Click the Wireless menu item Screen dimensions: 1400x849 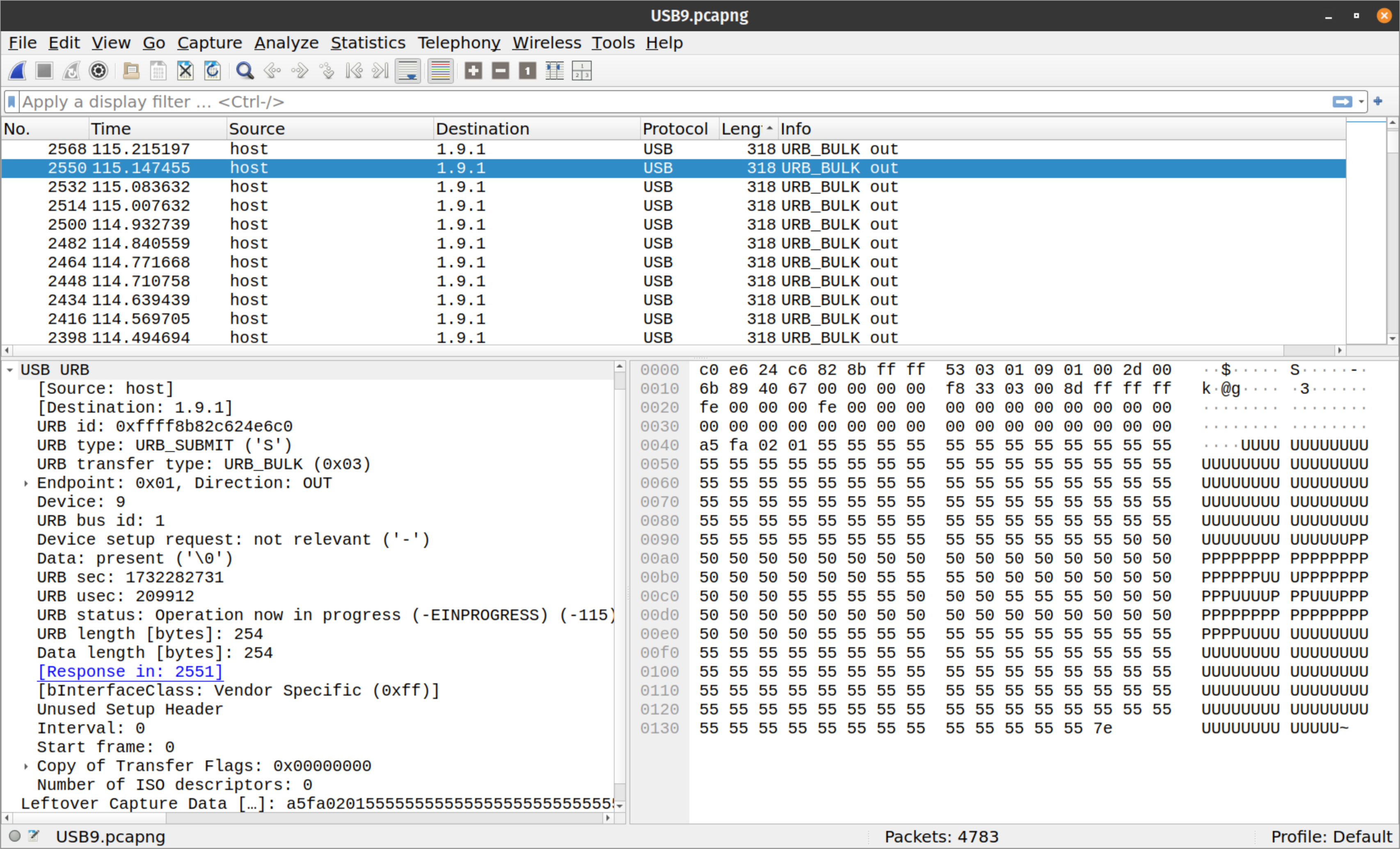coord(546,42)
